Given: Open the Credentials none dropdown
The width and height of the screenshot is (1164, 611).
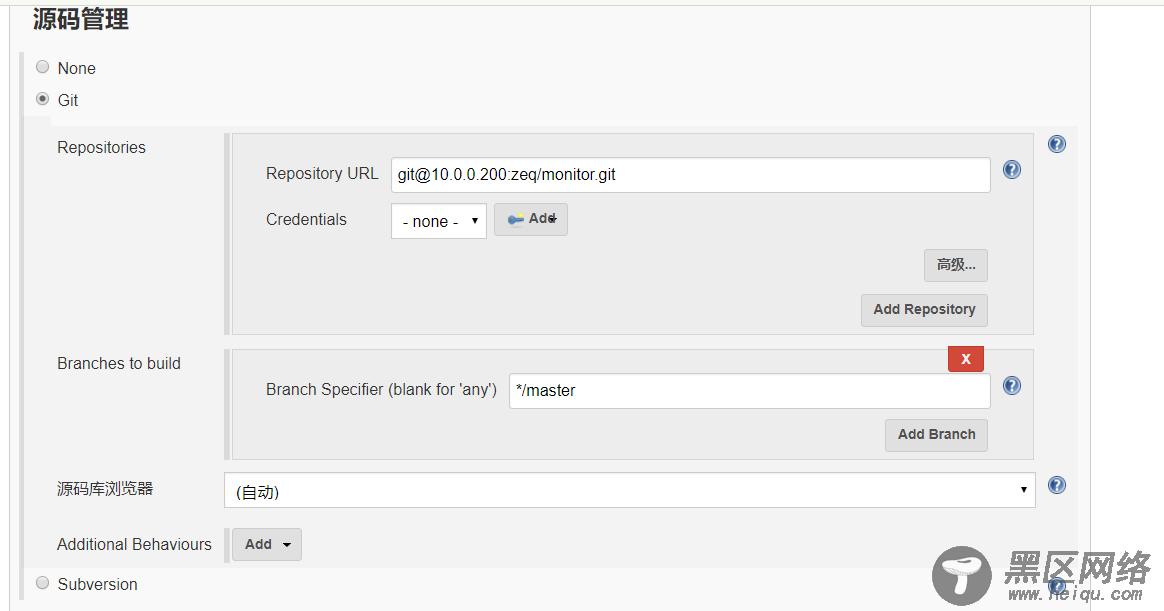Looking at the screenshot, I should tap(438, 221).
